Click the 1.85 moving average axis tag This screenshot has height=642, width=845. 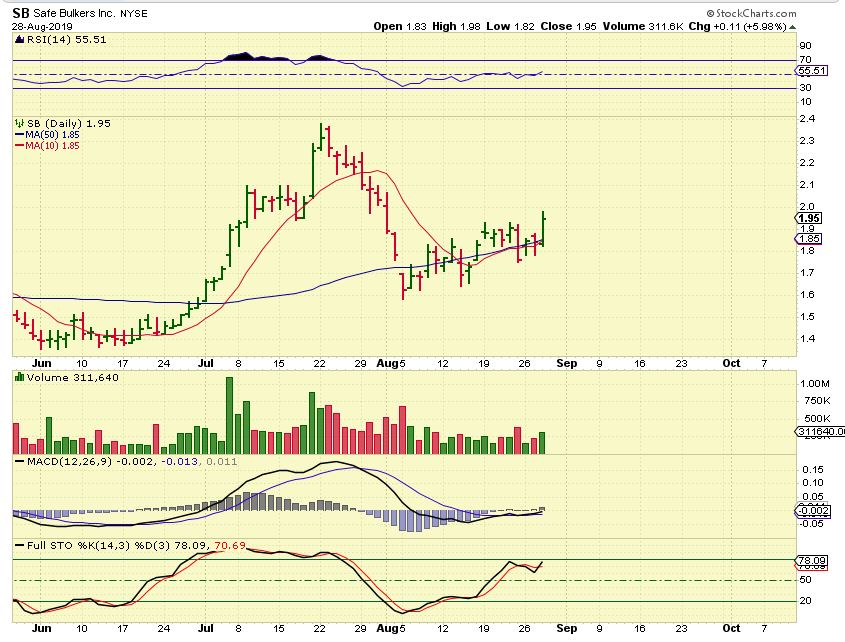(809, 238)
